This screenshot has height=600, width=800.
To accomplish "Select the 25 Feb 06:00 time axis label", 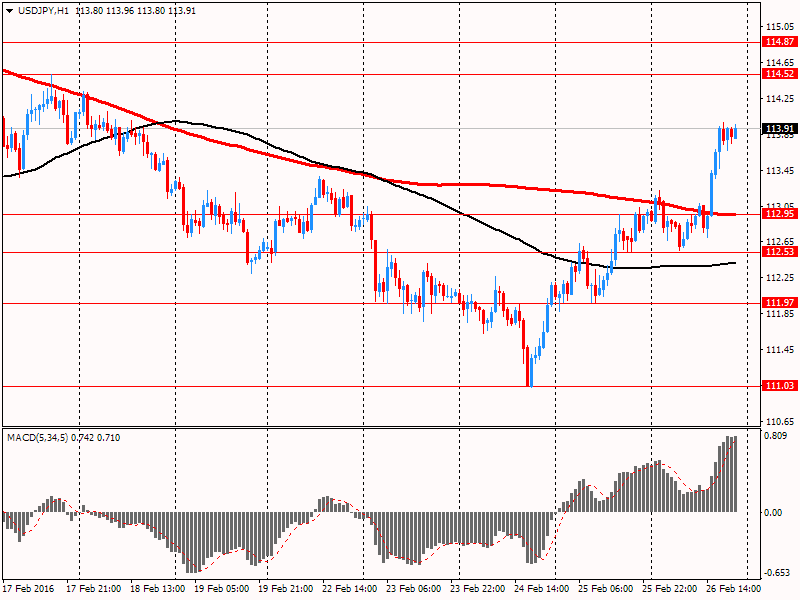I will (606, 588).
